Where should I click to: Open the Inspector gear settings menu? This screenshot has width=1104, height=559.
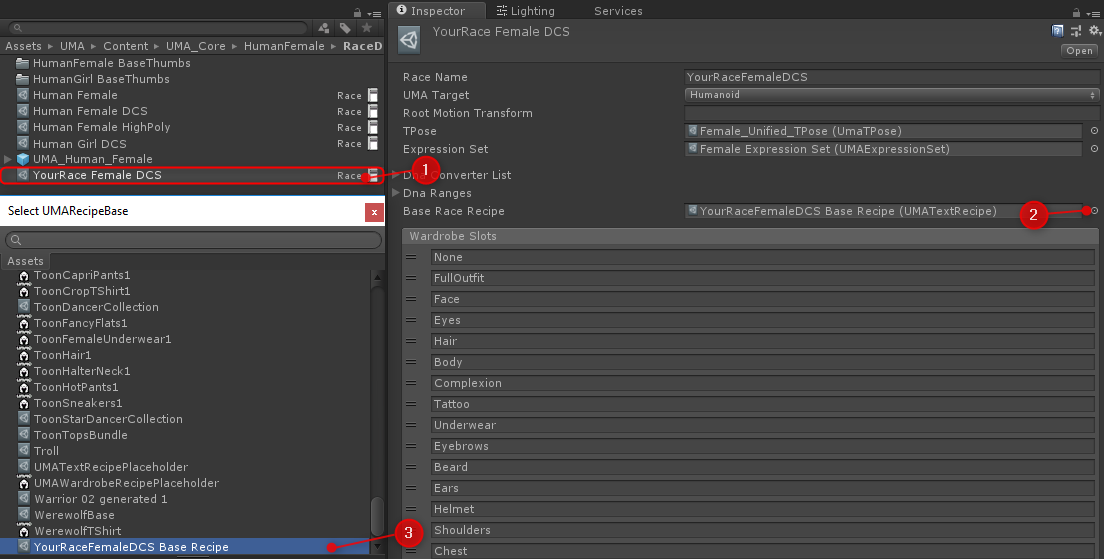click(1094, 32)
